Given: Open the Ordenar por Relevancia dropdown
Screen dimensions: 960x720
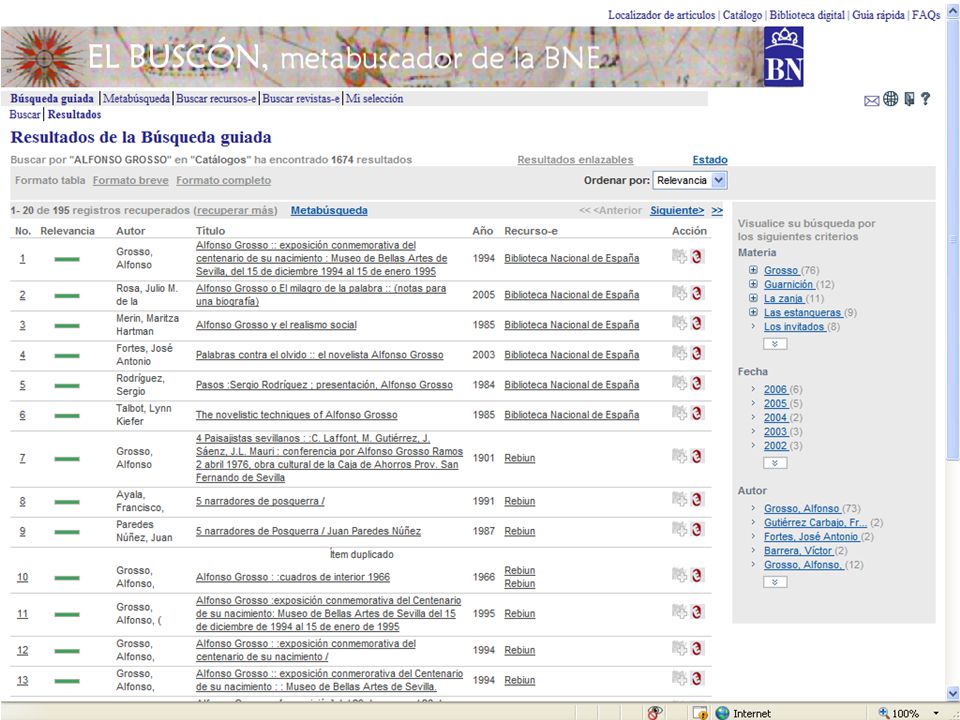Looking at the screenshot, I should tap(689, 181).
